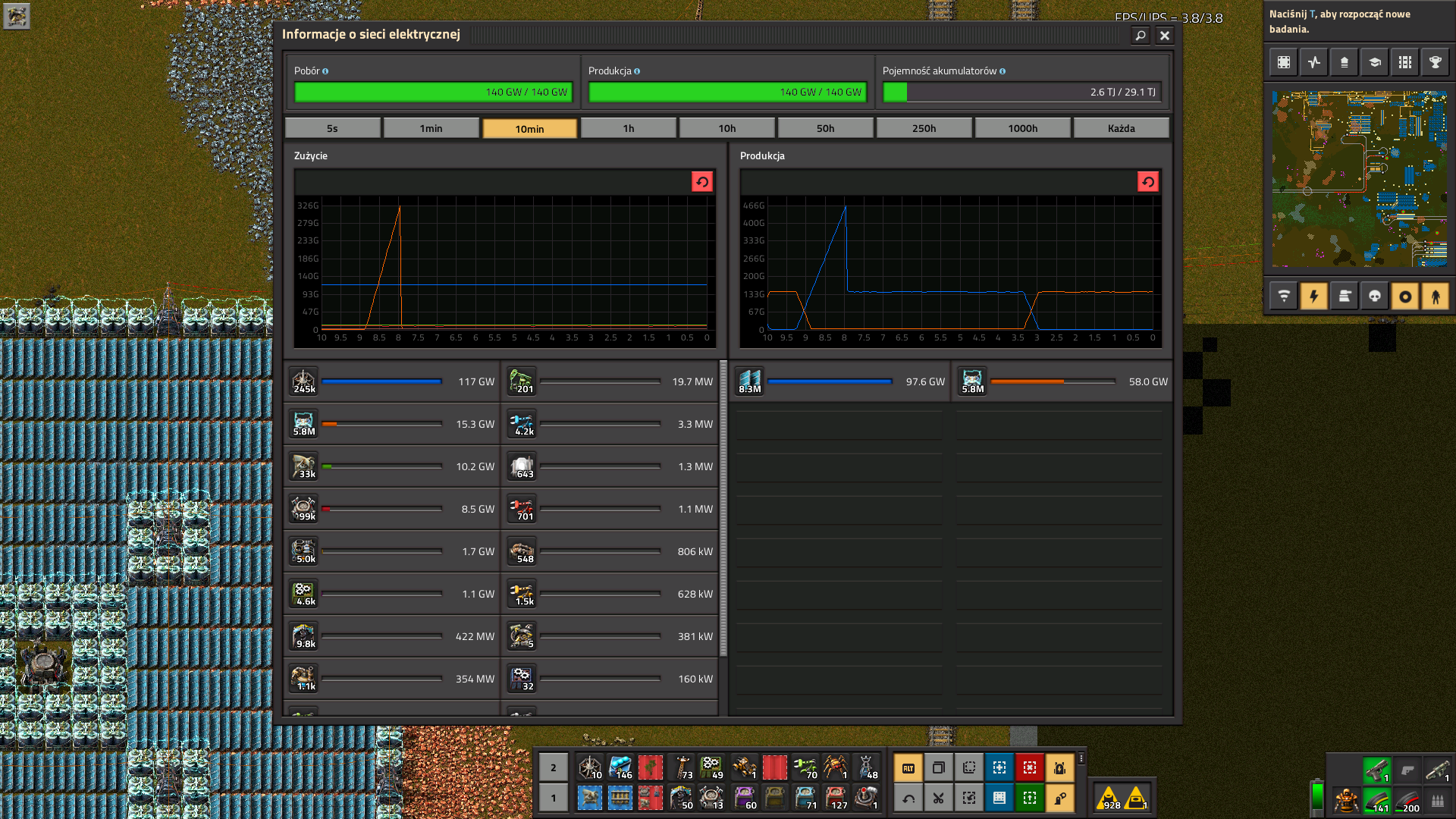1456x819 pixels.
Task: Toggle electric network overlay on minimap
Action: (1313, 297)
